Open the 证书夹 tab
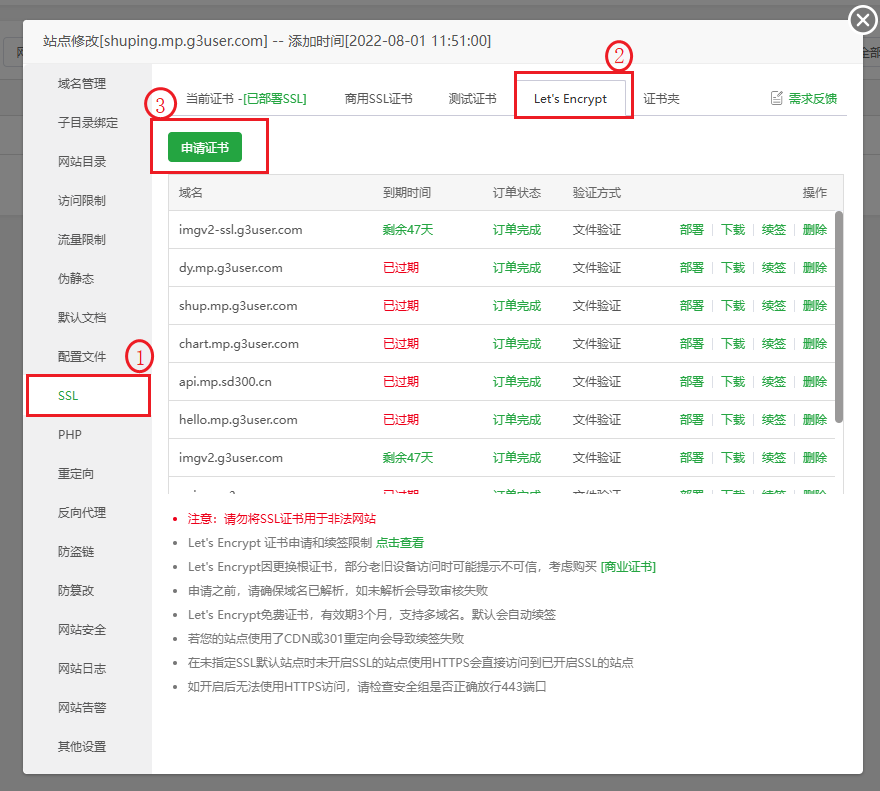This screenshot has width=880, height=791. [x=661, y=99]
